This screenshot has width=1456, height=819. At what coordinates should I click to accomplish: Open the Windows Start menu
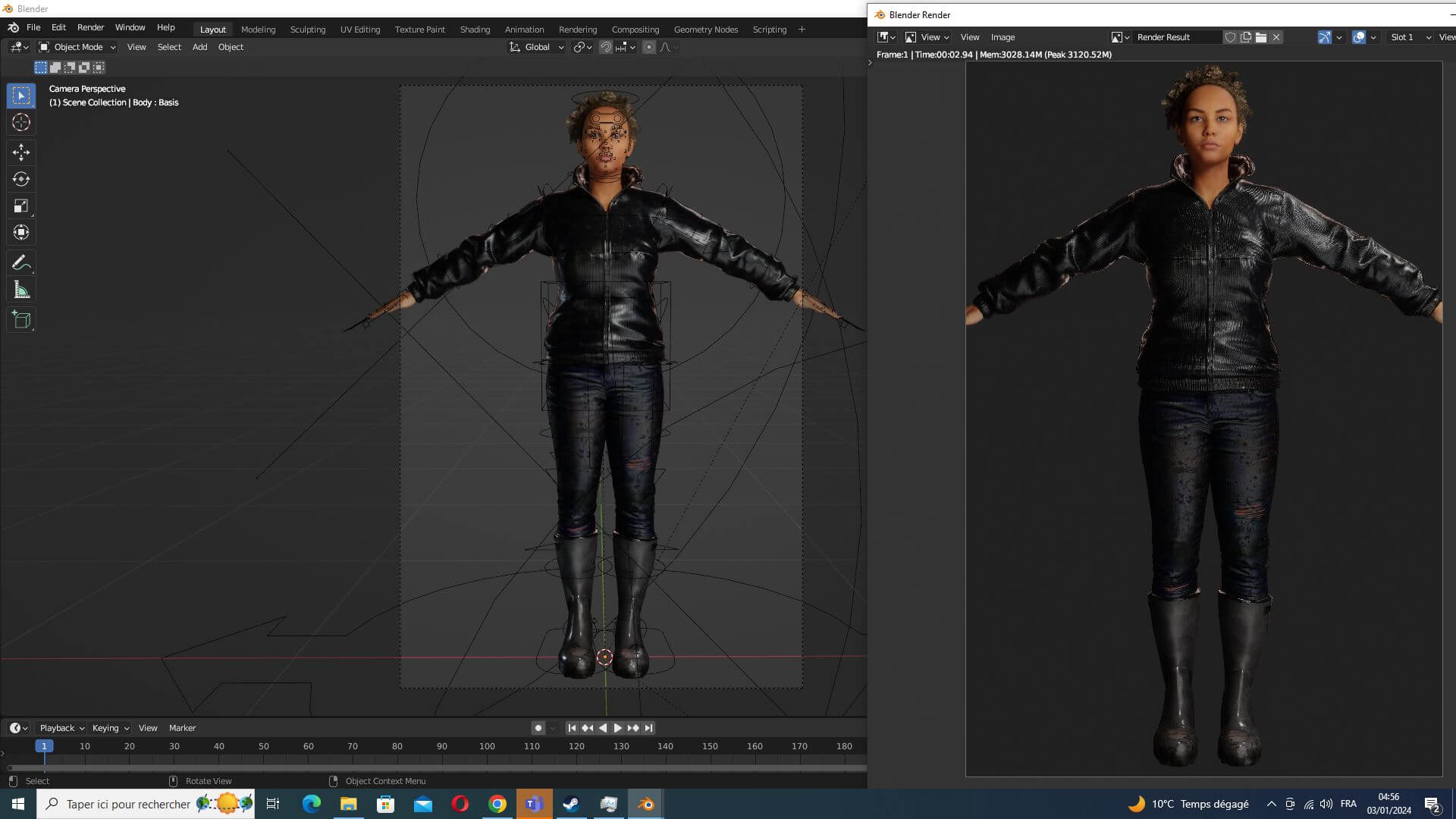click(x=18, y=804)
